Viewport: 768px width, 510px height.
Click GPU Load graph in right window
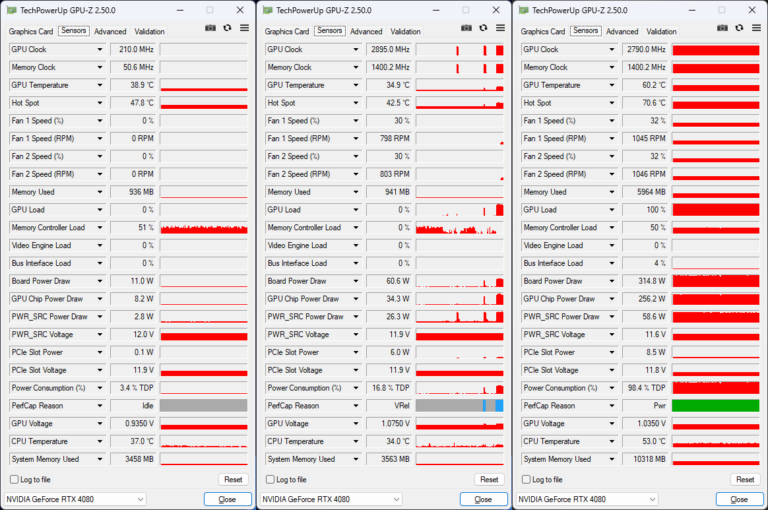click(x=715, y=210)
